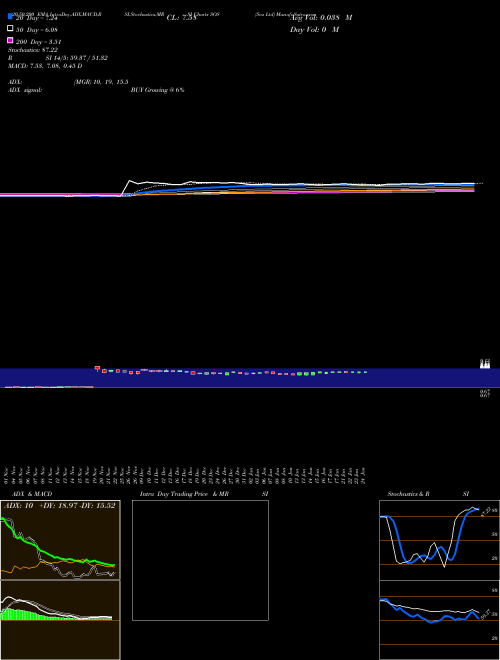
Task: Select the '200 Day - 3.51' legend label
Action: 38,42
